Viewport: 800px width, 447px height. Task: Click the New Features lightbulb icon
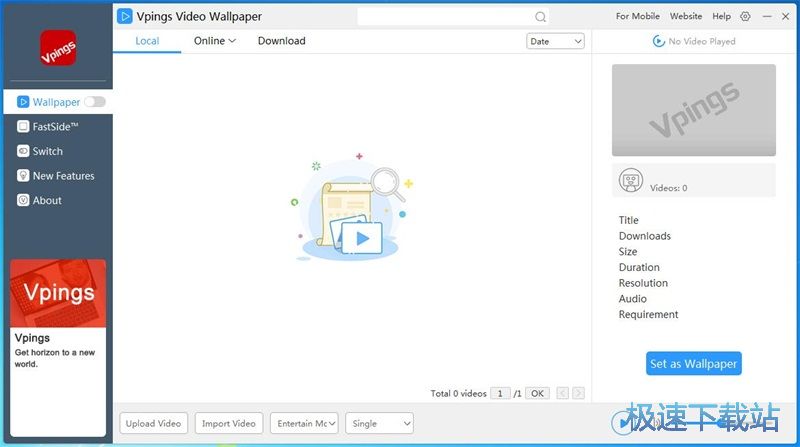click(23, 176)
